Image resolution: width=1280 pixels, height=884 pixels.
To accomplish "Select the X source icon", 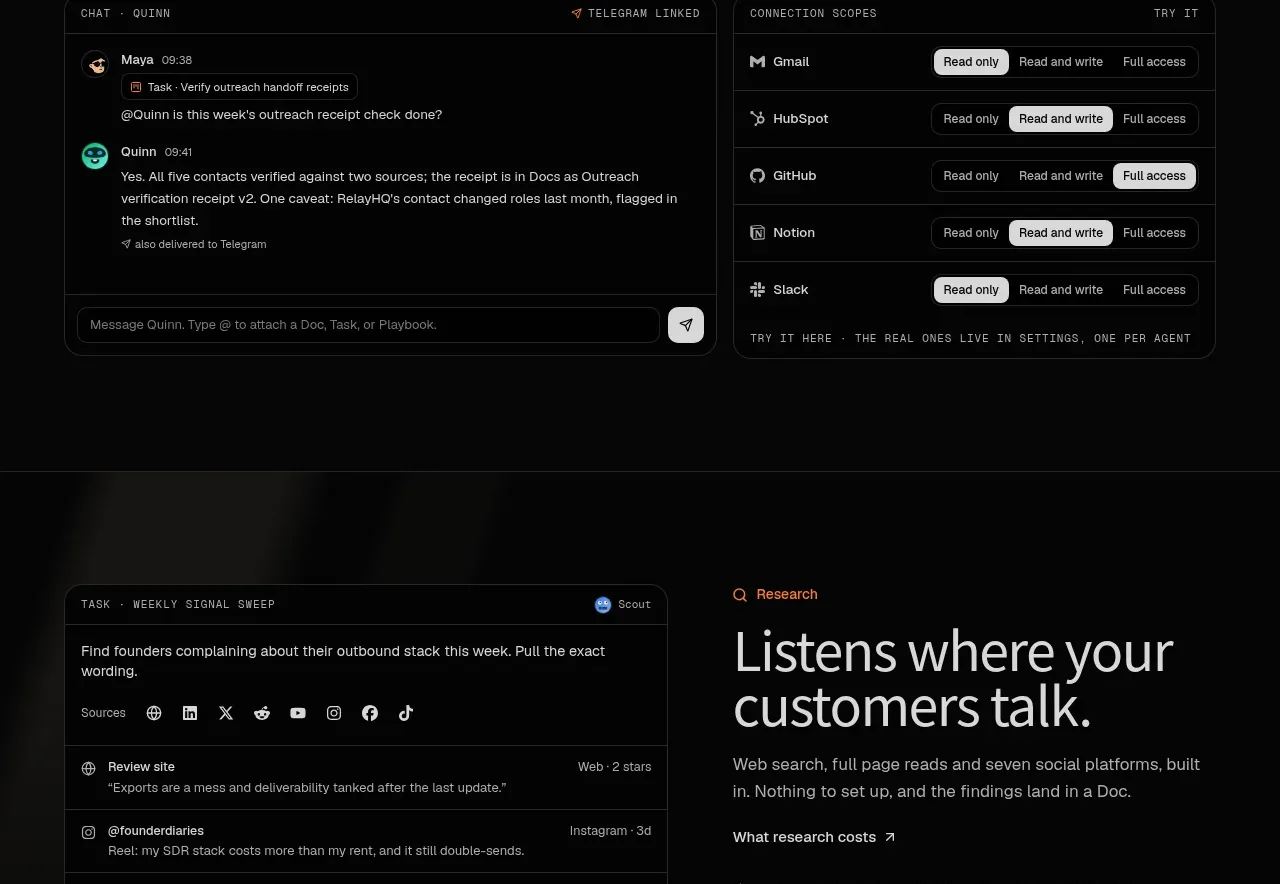I will coord(226,713).
